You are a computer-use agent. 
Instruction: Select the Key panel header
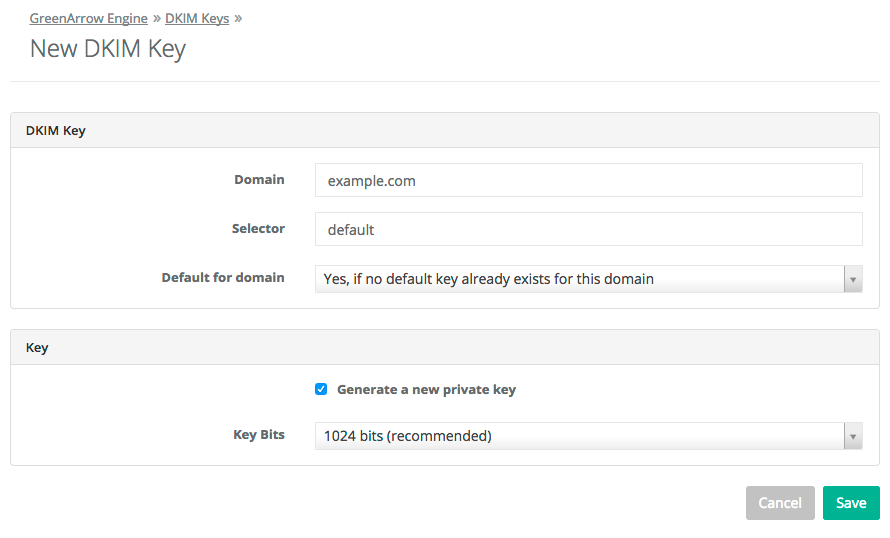[37, 348]
